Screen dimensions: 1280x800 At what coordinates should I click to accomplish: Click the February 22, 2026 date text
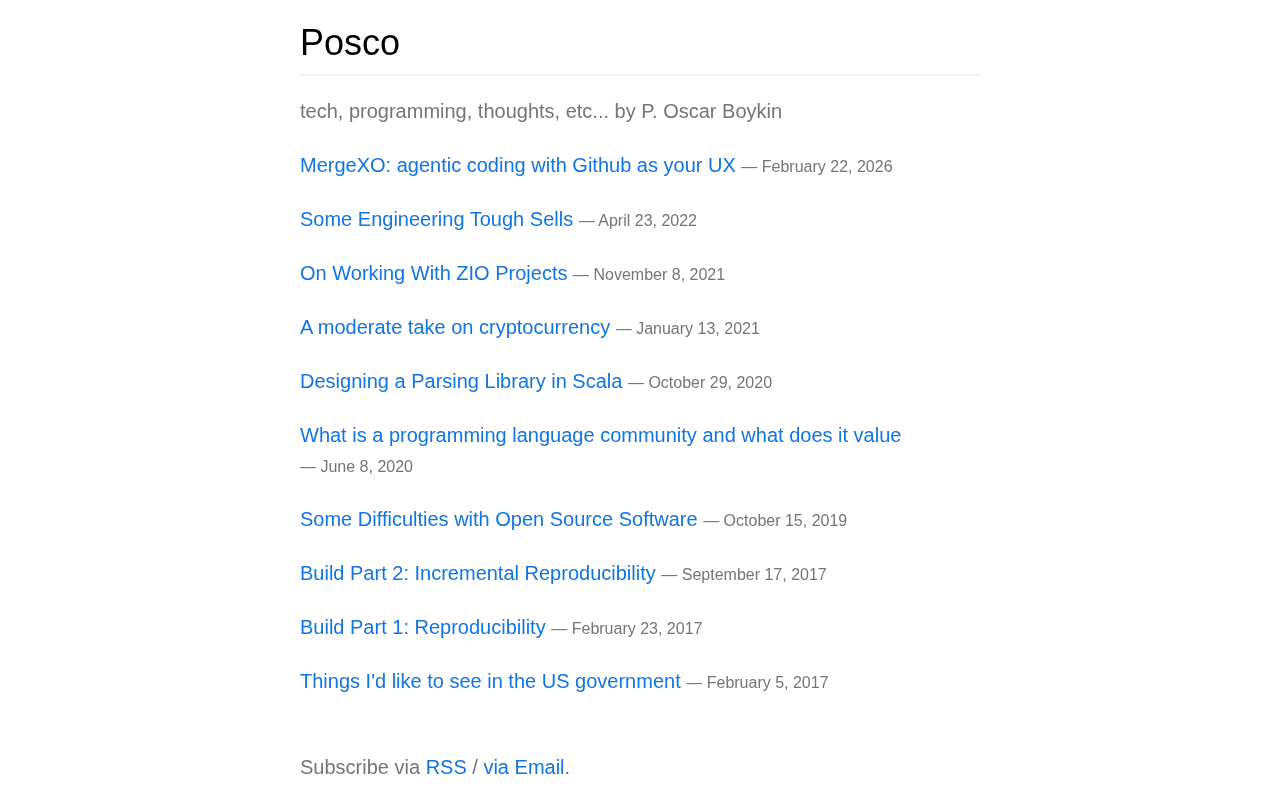point(826,167)
